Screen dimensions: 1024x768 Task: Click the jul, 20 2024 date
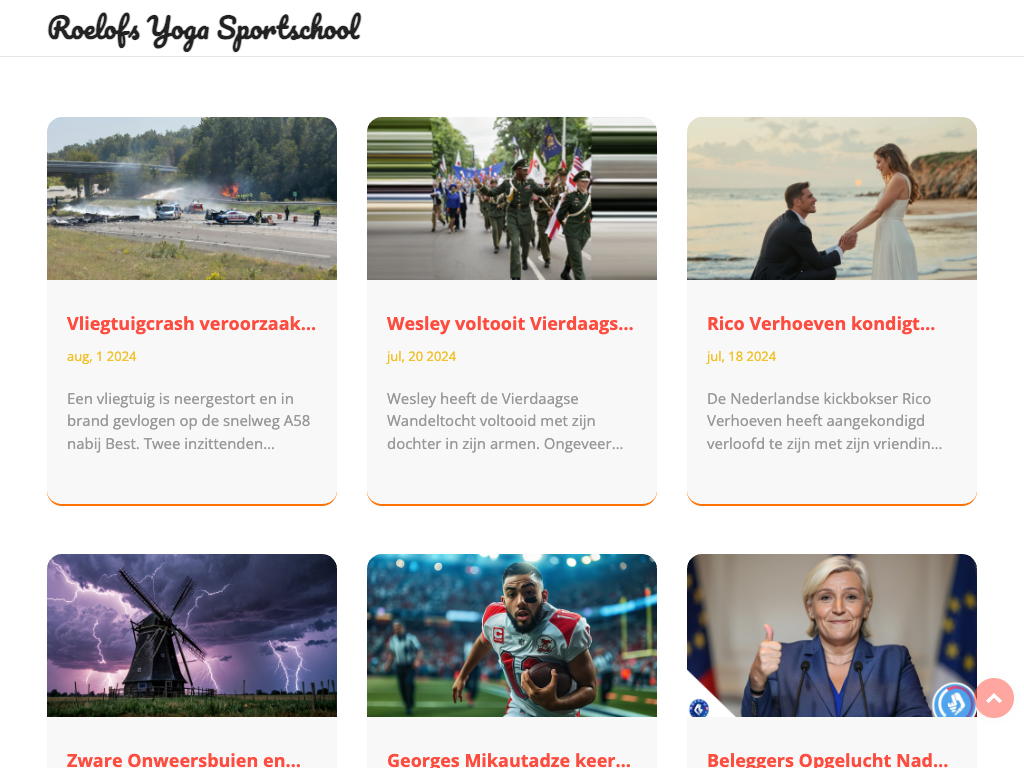421,357
